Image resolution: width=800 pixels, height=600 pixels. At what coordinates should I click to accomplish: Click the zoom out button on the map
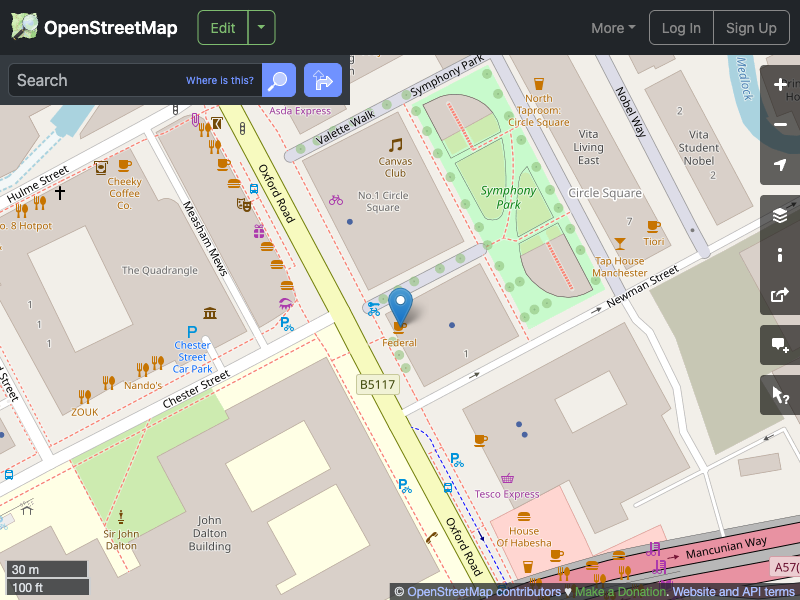tap(780, 125)
